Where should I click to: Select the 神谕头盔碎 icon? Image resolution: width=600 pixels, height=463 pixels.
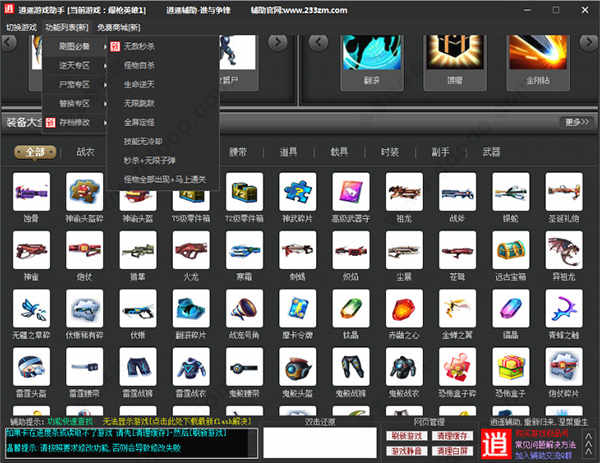coord(85,192)
